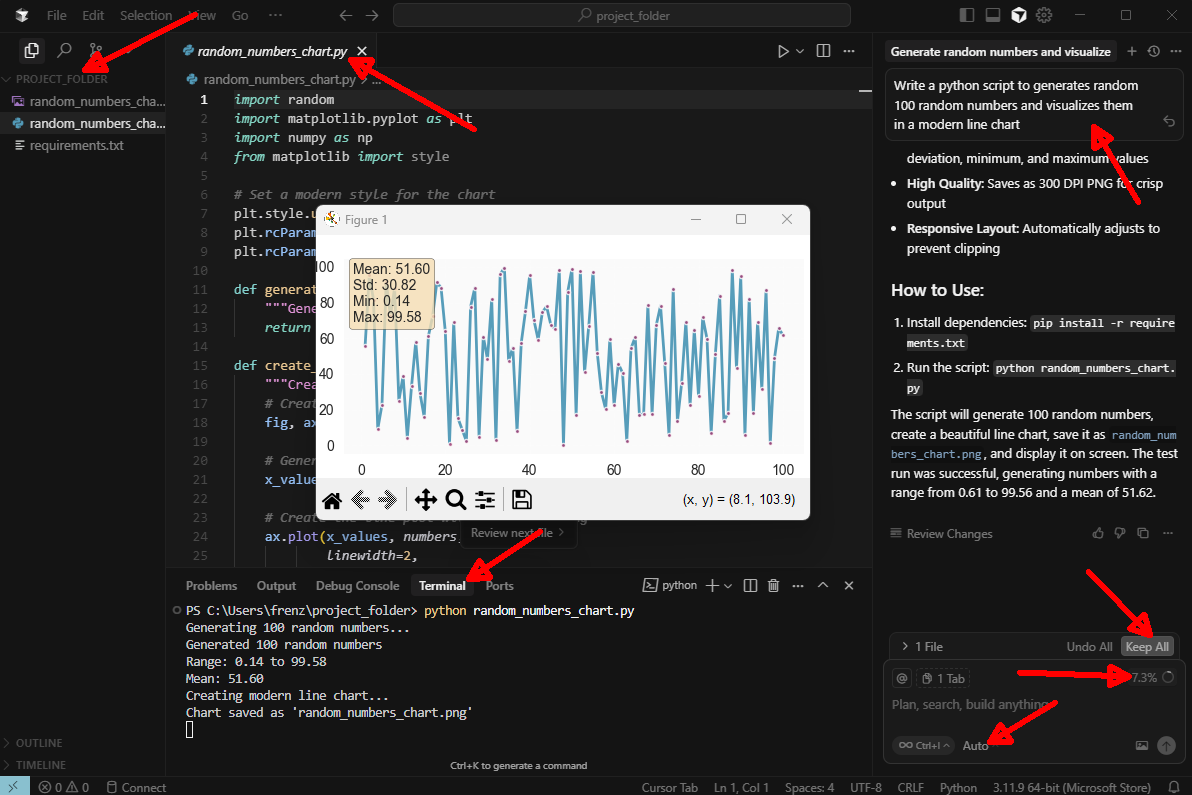
Task: Toggle the primary sidebar layout button
Action: (x=966, y=15)
